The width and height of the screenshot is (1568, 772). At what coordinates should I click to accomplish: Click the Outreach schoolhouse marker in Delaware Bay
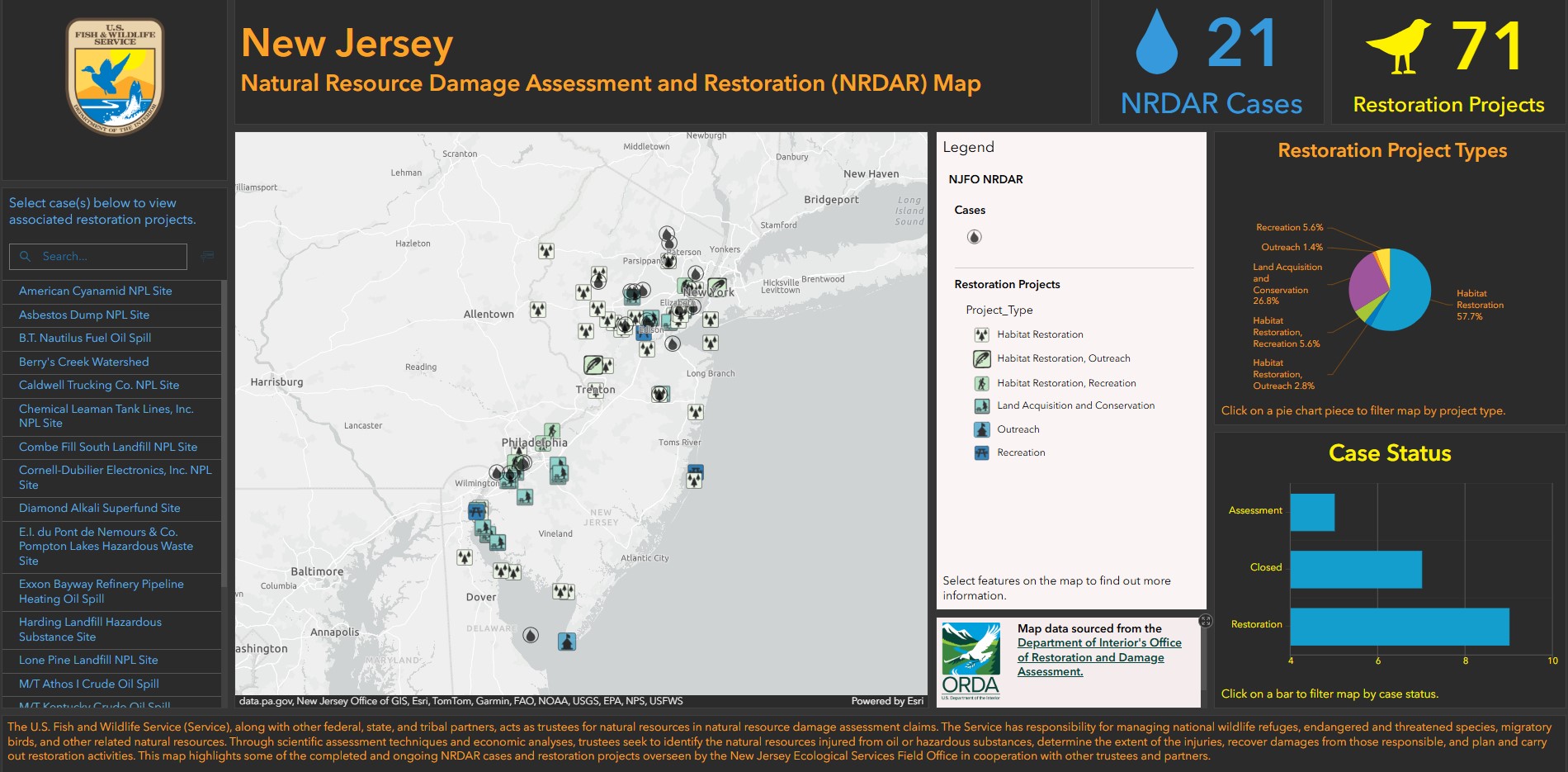(566, 642)
